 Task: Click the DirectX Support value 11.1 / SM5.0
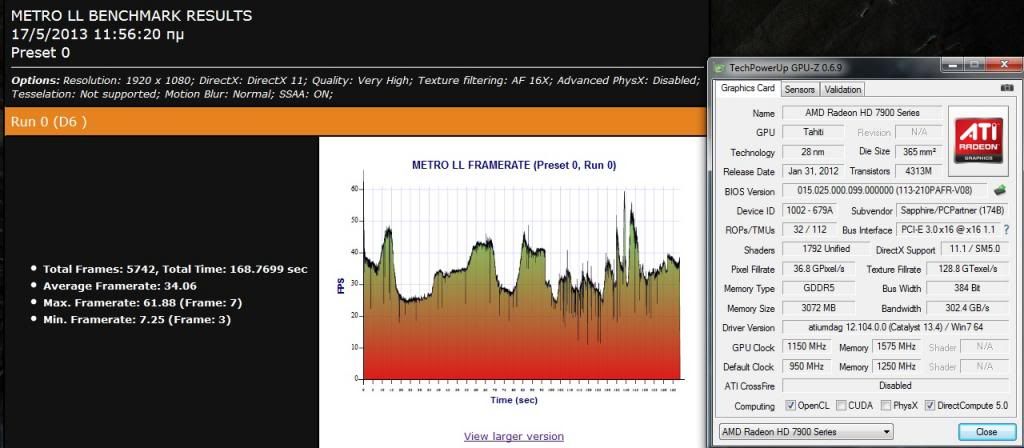coord(974,249)
